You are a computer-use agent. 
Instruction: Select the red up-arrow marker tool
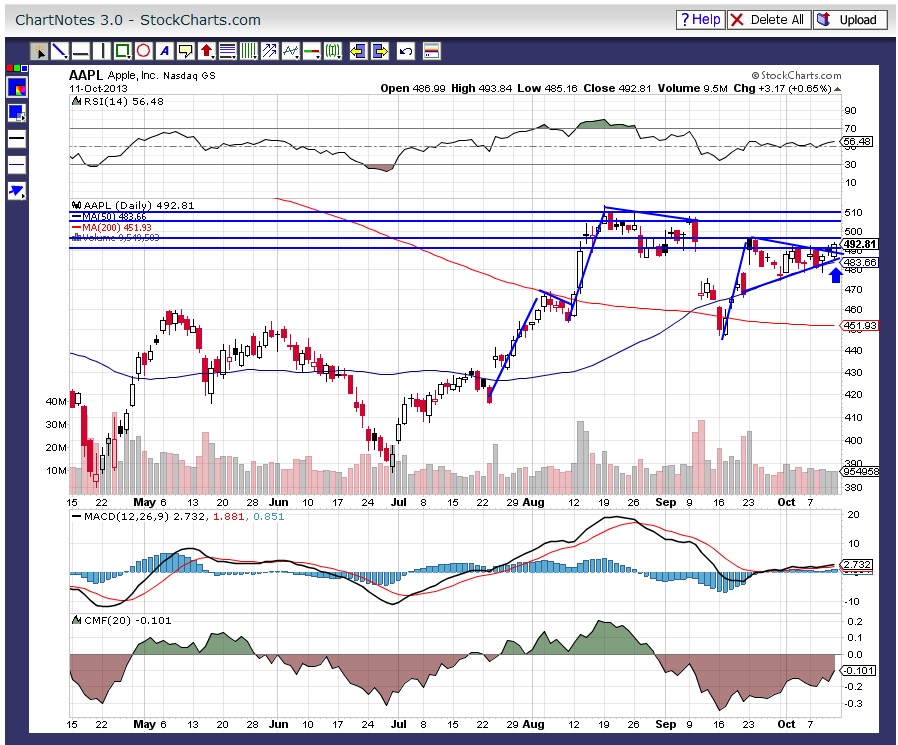[x=206, y=52]
